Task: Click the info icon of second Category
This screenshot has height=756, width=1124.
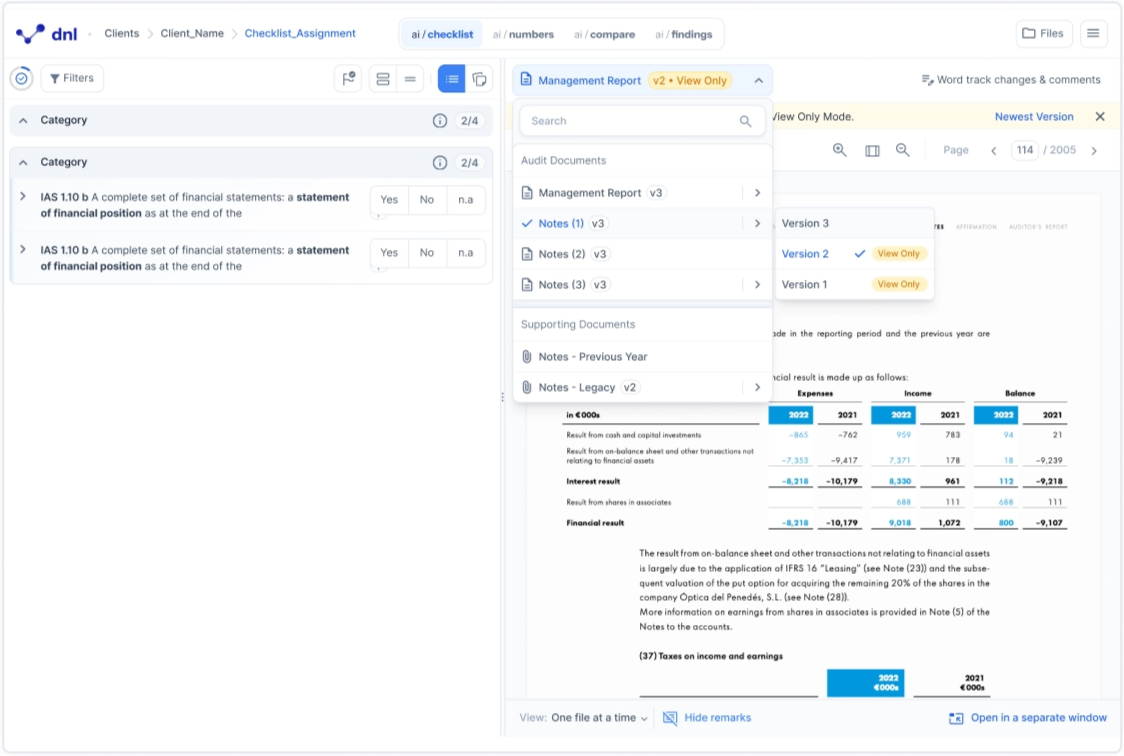Action: tap(439, 163)
